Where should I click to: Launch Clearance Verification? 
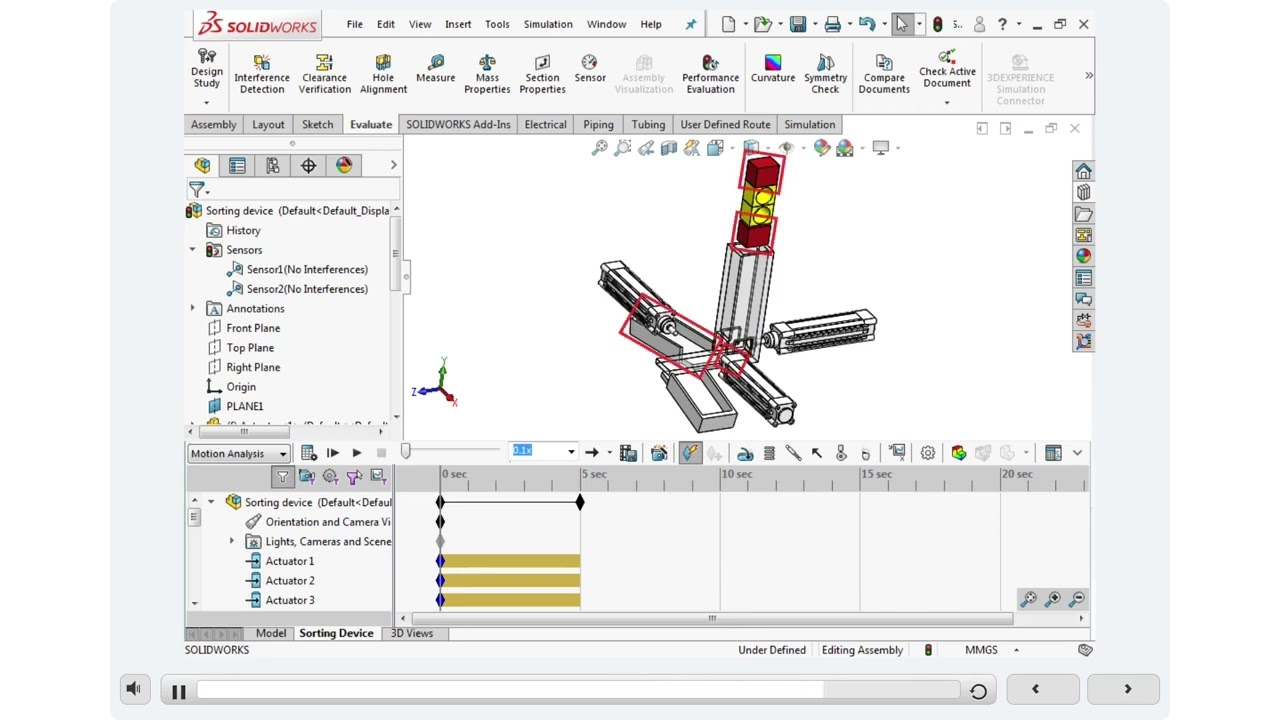point(324,75)
